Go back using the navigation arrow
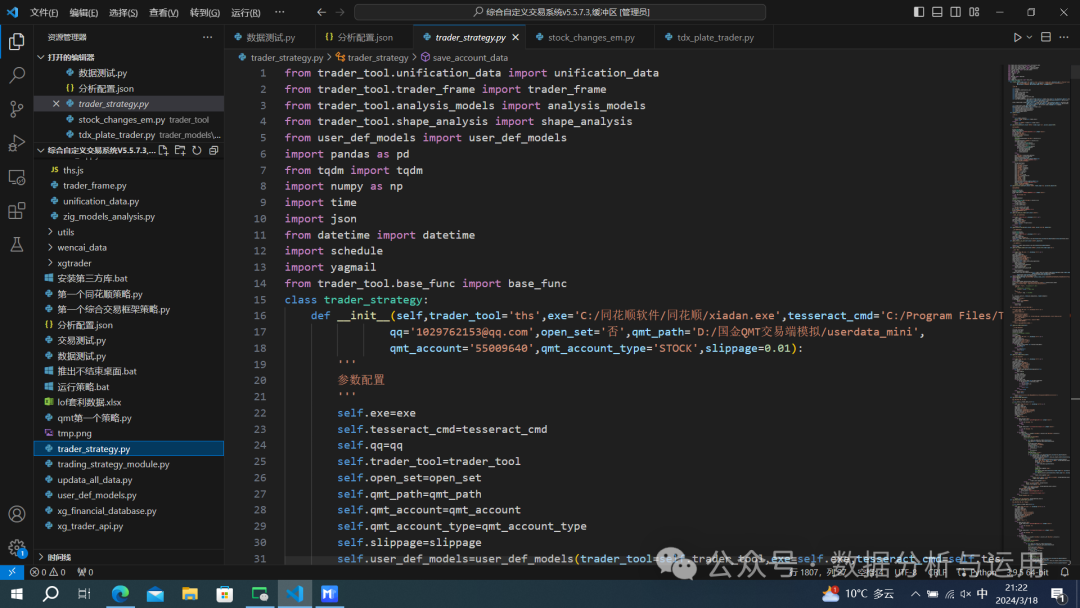This screenshot has height=608, width=1080. click(x=322, y=12)
